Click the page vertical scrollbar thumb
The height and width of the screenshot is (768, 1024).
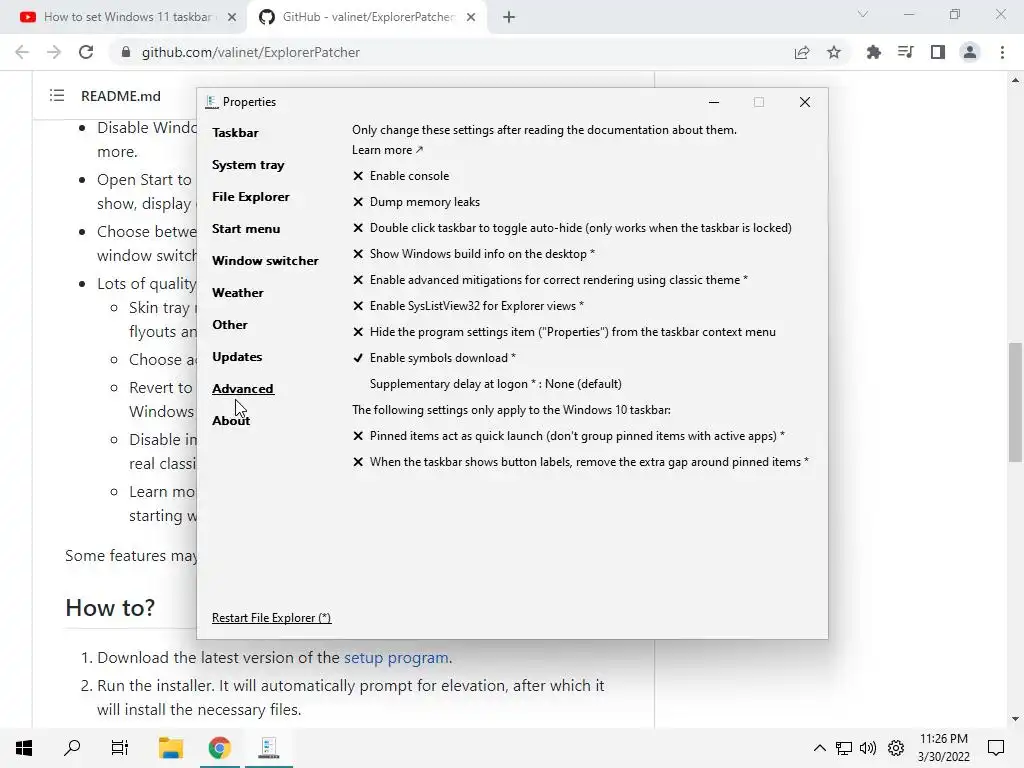tap(1015, 402)
